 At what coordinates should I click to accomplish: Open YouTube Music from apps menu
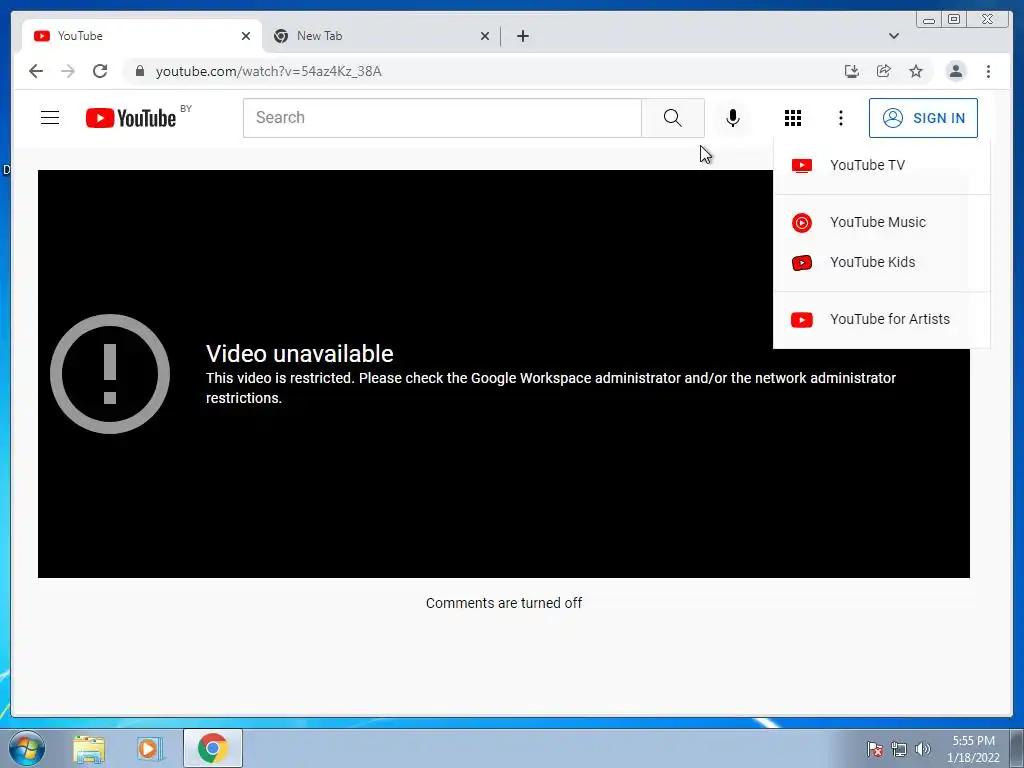pos(881,222)
